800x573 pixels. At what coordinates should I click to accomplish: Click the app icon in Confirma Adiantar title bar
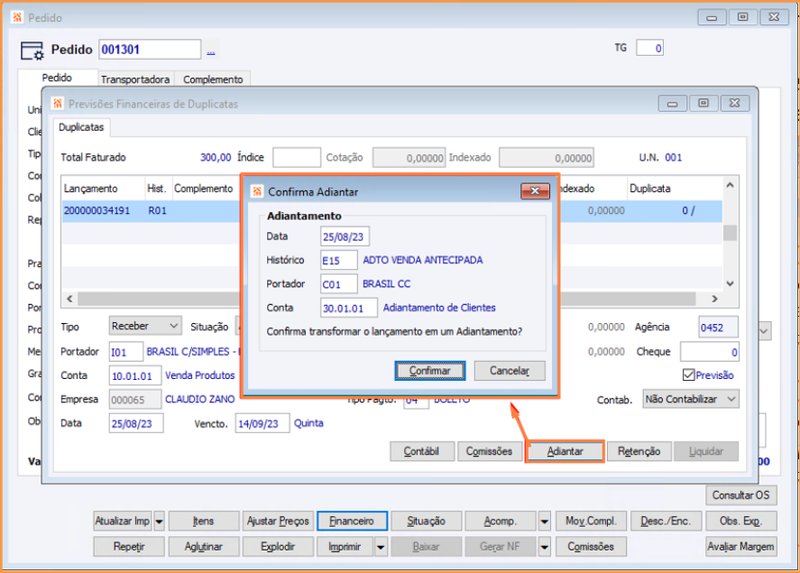click(257, 191)
